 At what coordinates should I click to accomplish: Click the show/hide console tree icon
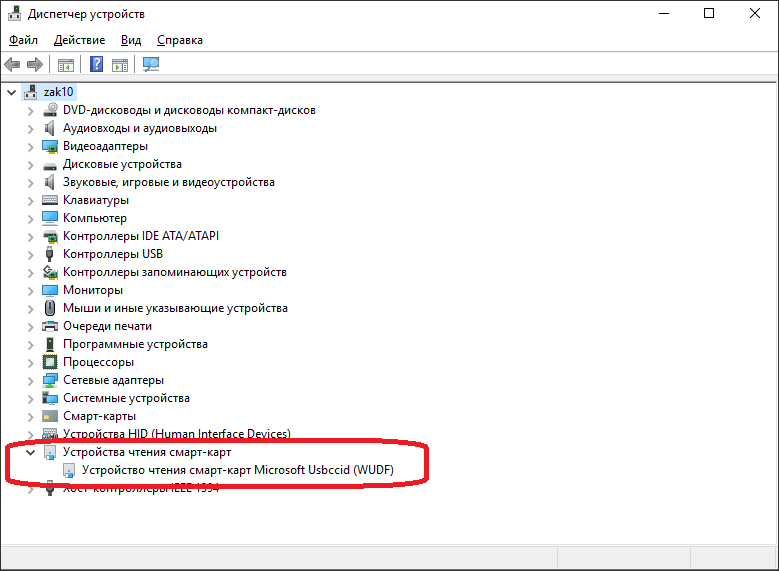(x=66, y=65)
